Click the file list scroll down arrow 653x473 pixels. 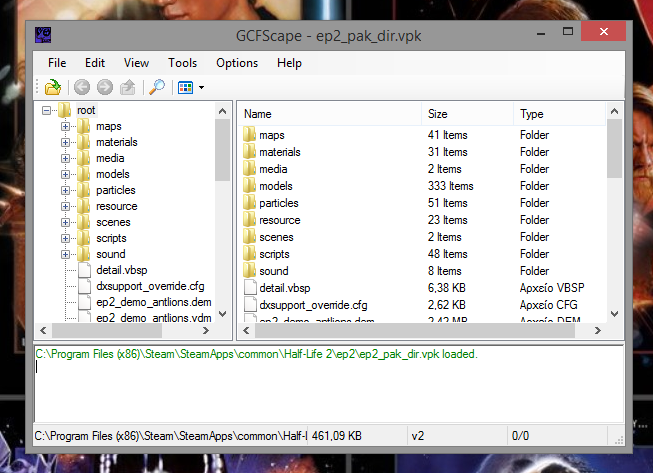point(614,314)
